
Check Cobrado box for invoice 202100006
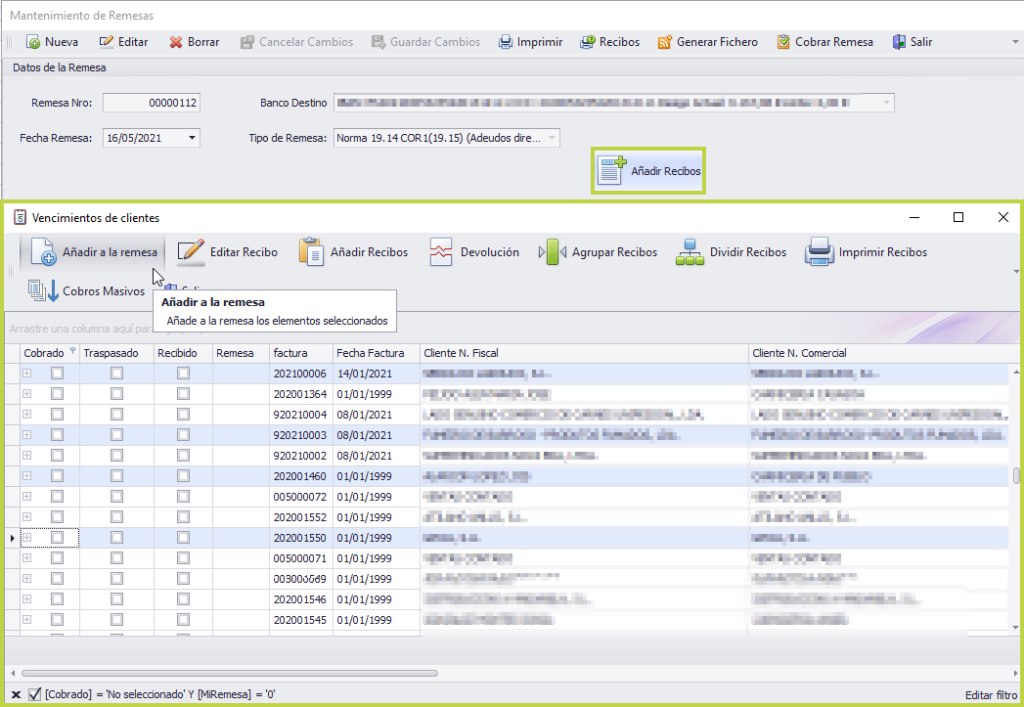[x=57, y=373]
